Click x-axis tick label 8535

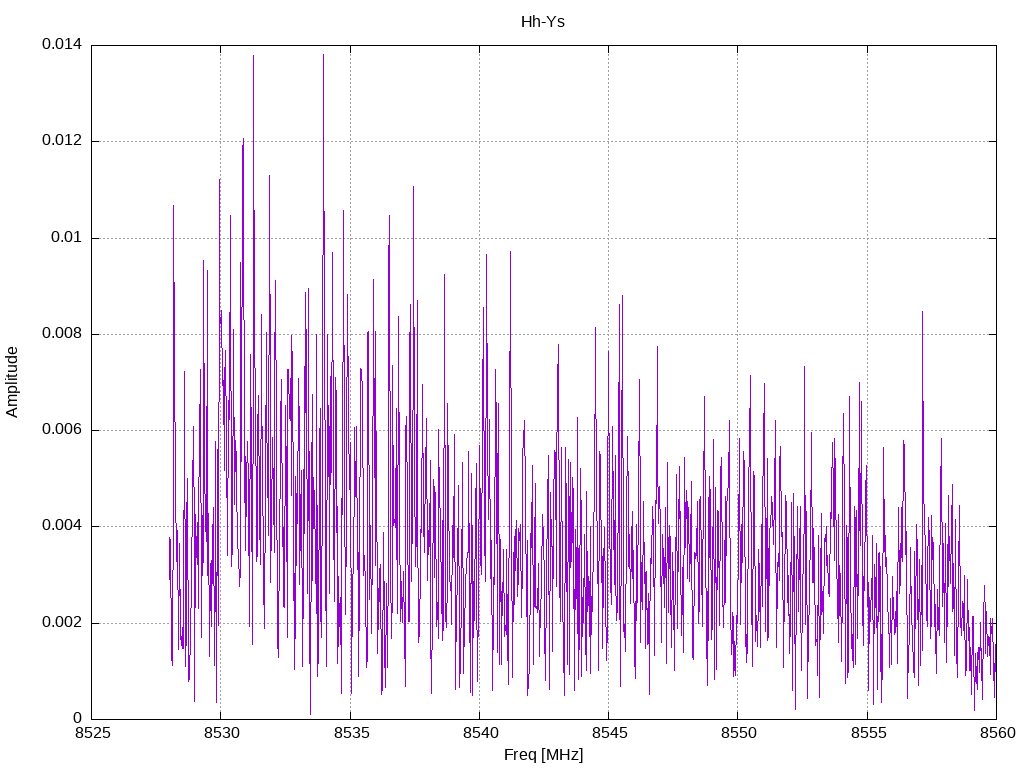tap(351, 733)
